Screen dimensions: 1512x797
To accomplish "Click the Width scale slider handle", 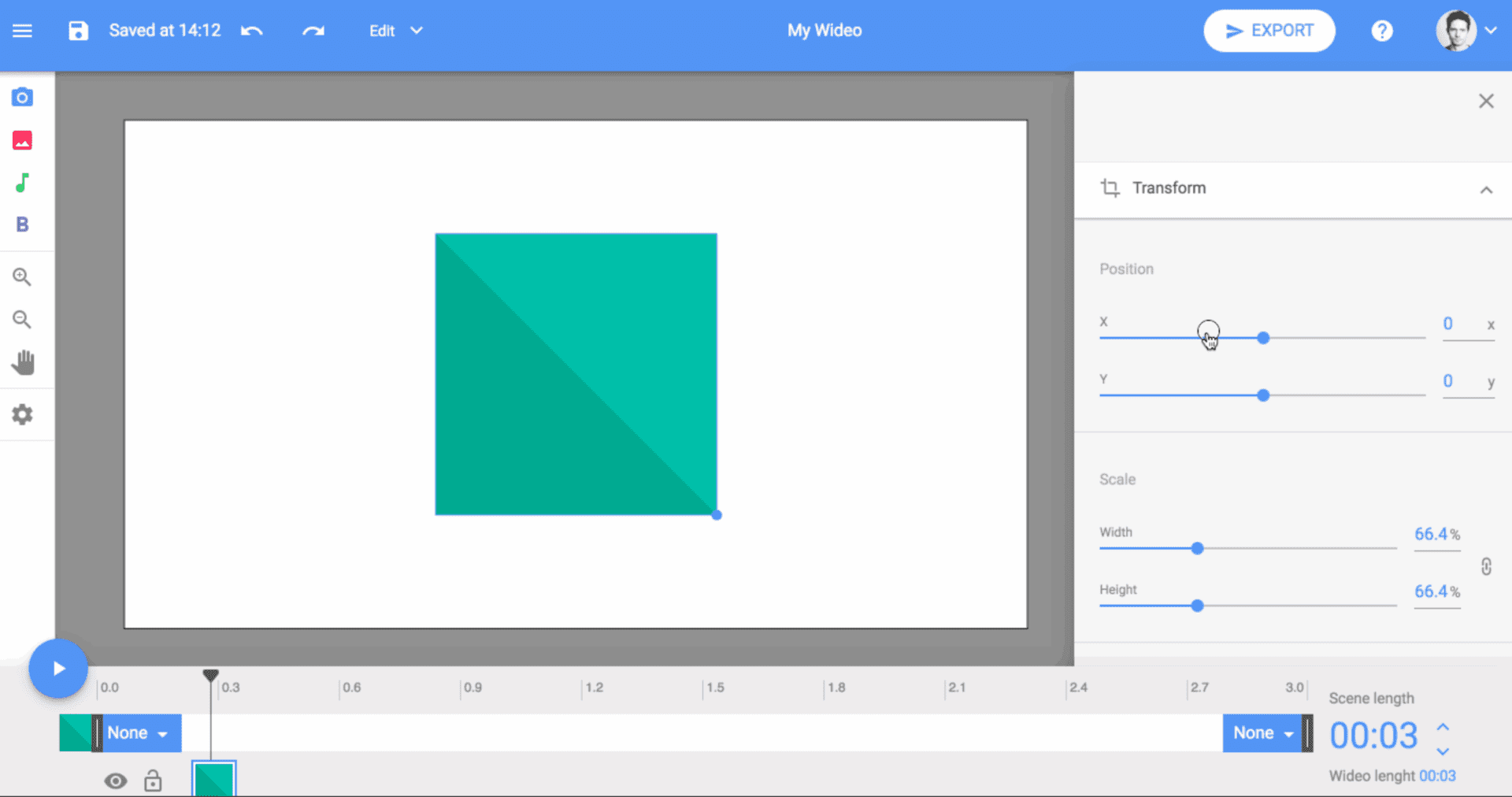I will tap(1197, 548).
